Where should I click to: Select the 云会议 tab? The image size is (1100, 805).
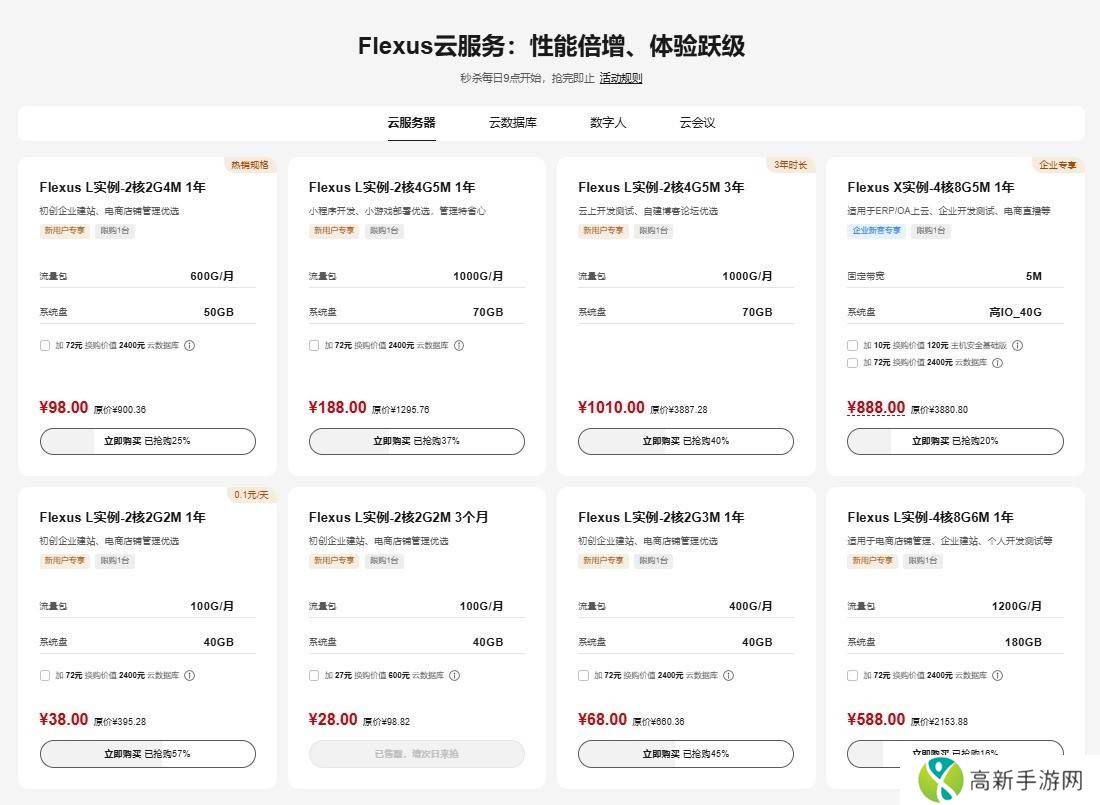(697, 123)
